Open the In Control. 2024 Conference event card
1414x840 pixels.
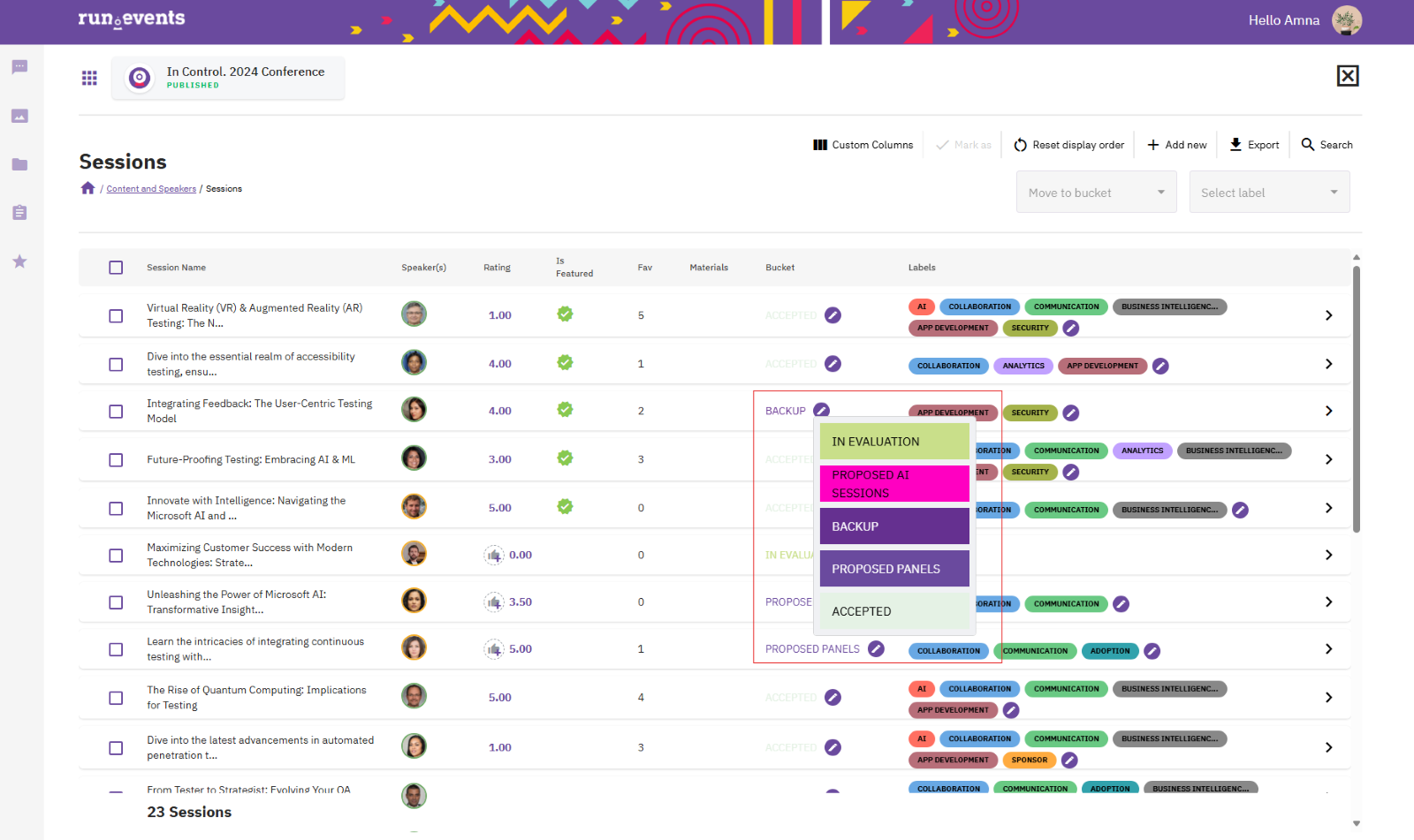pyautogui.click(x=228, y=78)
